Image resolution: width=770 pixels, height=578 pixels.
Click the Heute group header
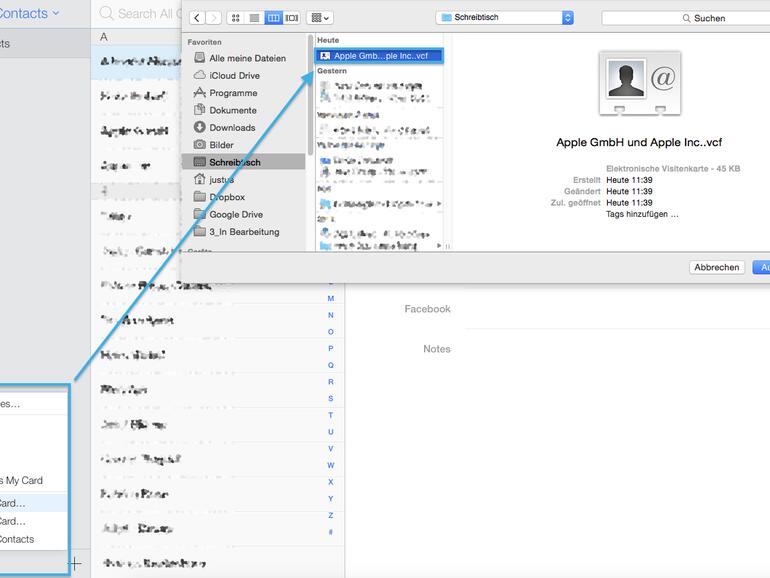click(328, 40)
